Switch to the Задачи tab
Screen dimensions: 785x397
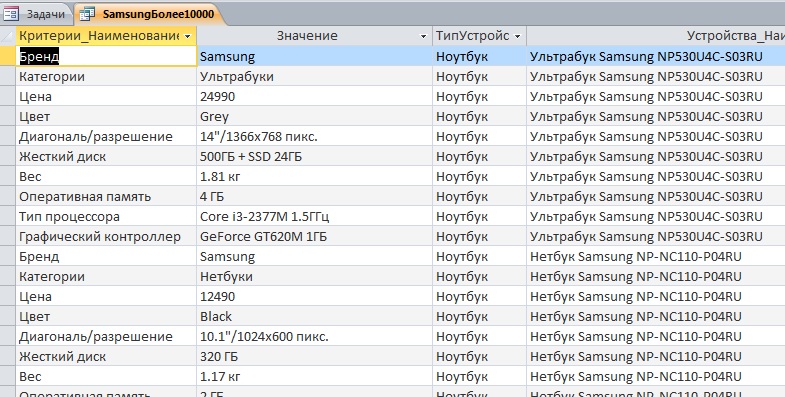[35, 14]
